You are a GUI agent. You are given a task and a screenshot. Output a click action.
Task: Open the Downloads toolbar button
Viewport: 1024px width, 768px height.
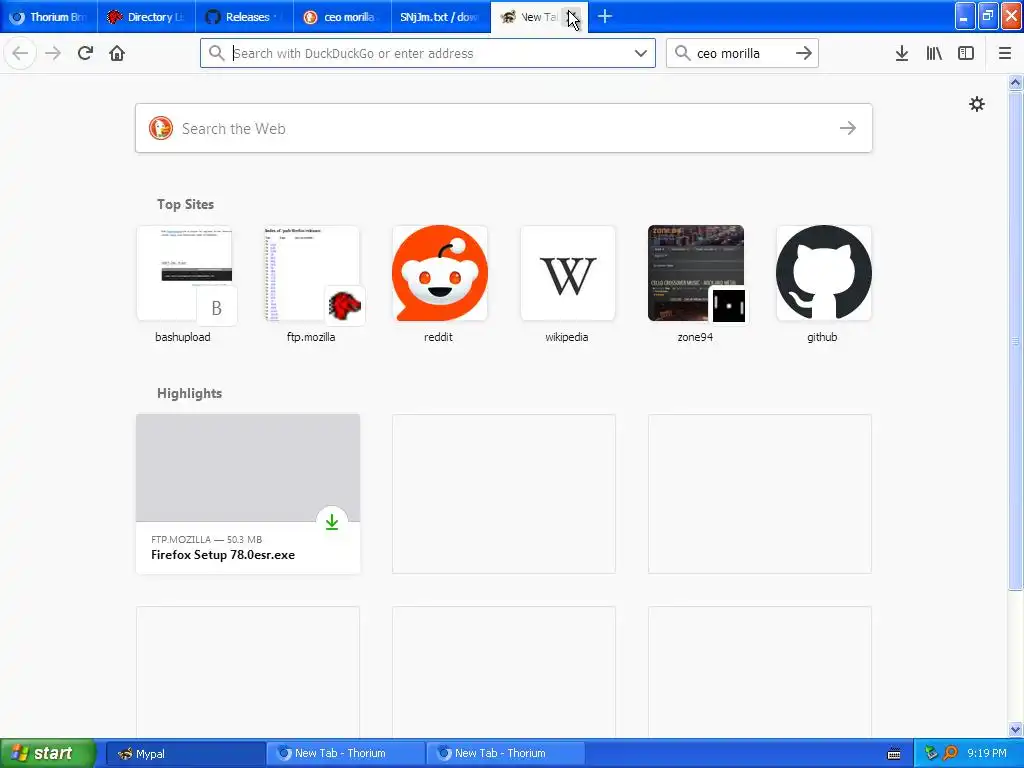coord(902,53)
